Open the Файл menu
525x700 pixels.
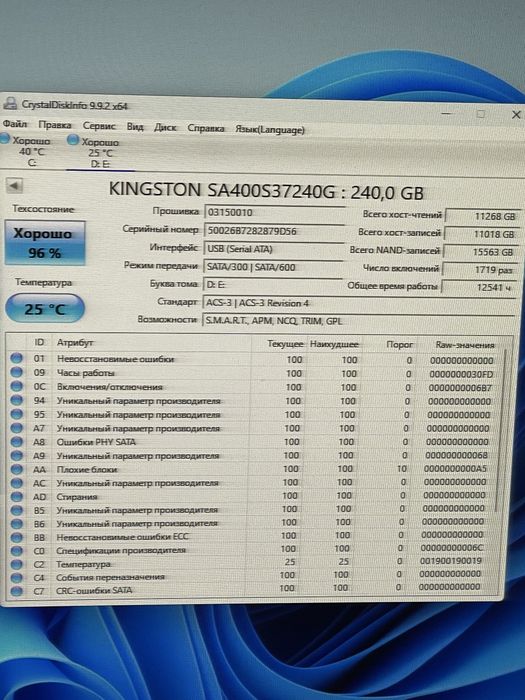(15, 124)
